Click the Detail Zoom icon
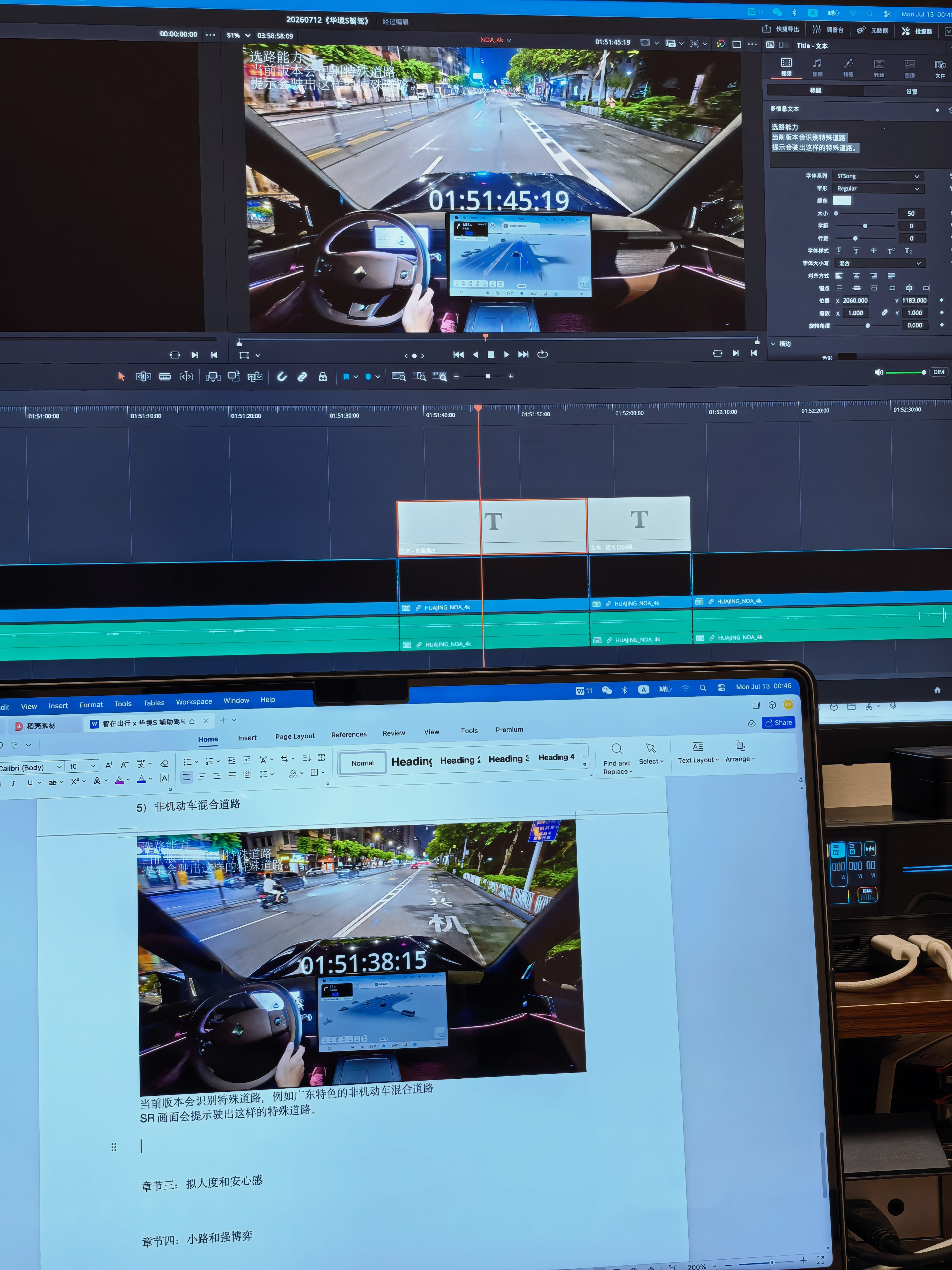 click(420, 377)
